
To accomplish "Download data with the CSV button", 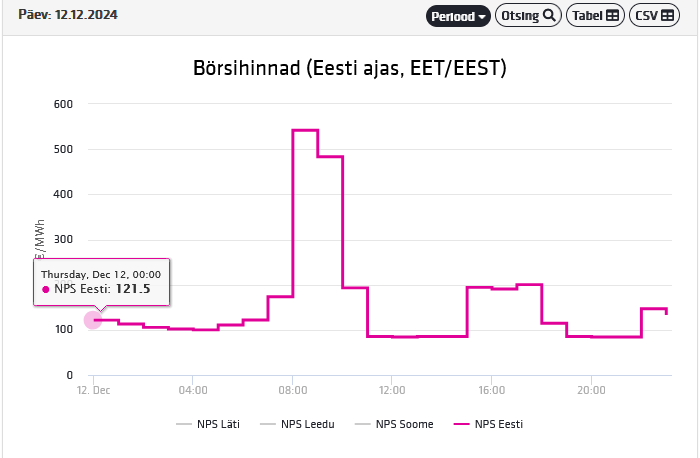I will [654, 16].
